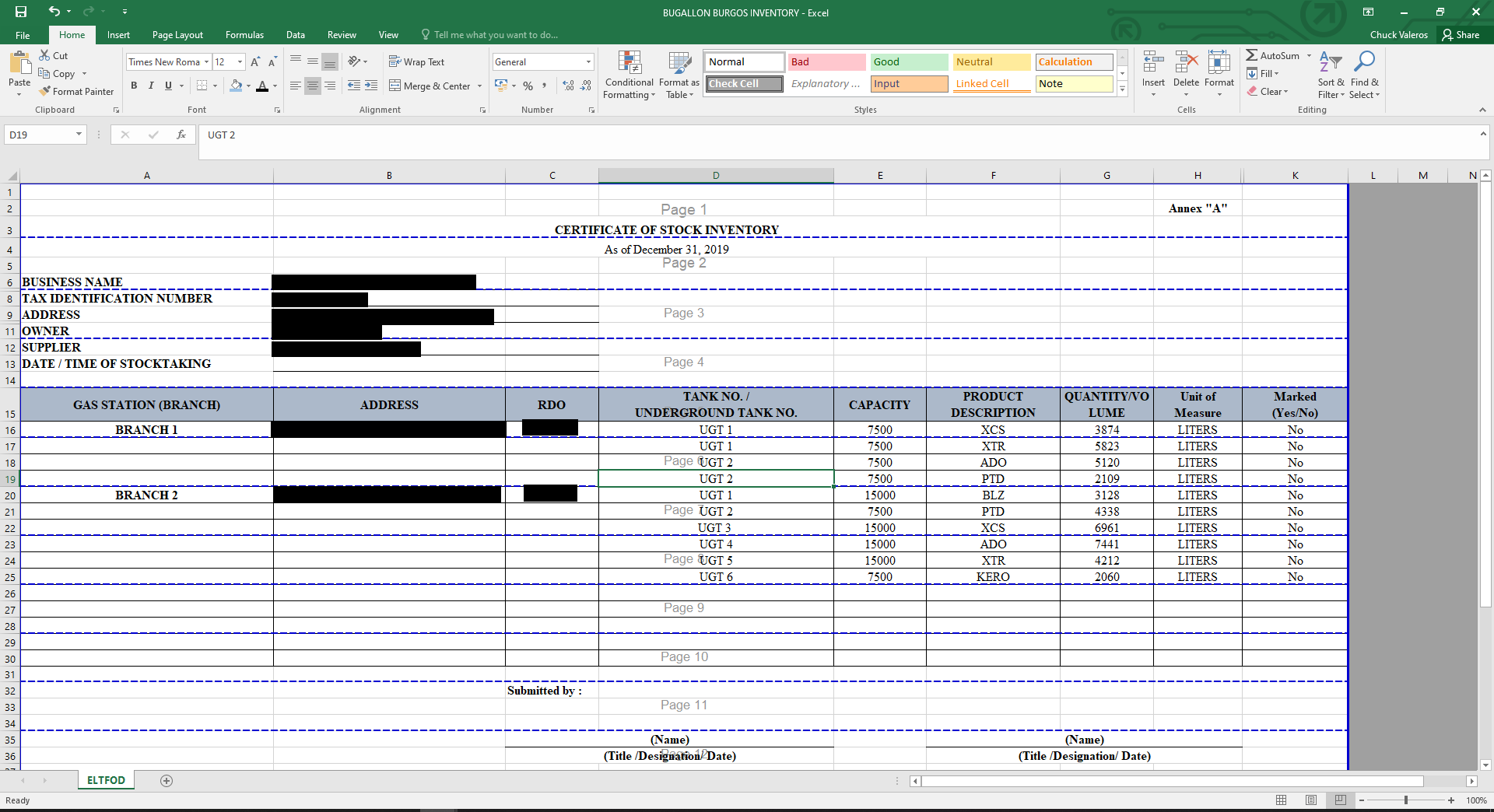The image size is (1494, 812).
Task: Toggle Merge & Center
Action: point(430,86)
